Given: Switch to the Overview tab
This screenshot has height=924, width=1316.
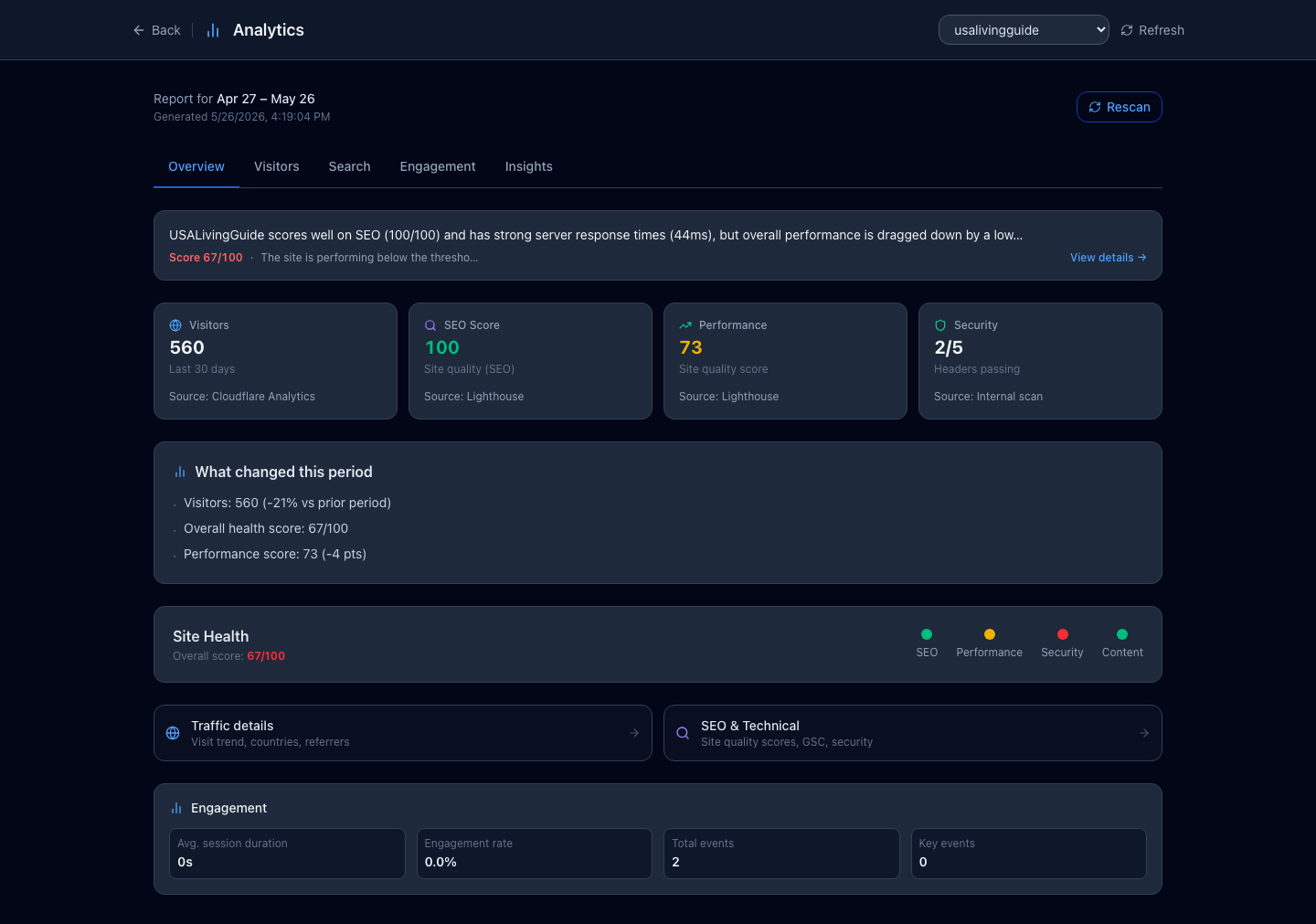Looking at the screenshot, I should point(196,166).
